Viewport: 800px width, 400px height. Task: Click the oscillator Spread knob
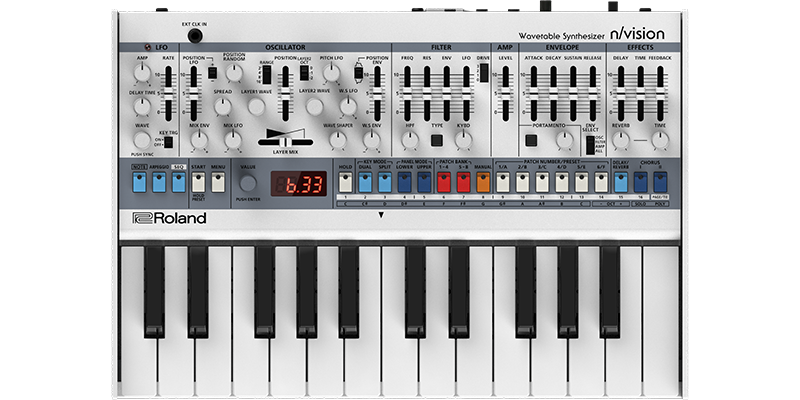[x=222, y=107]
